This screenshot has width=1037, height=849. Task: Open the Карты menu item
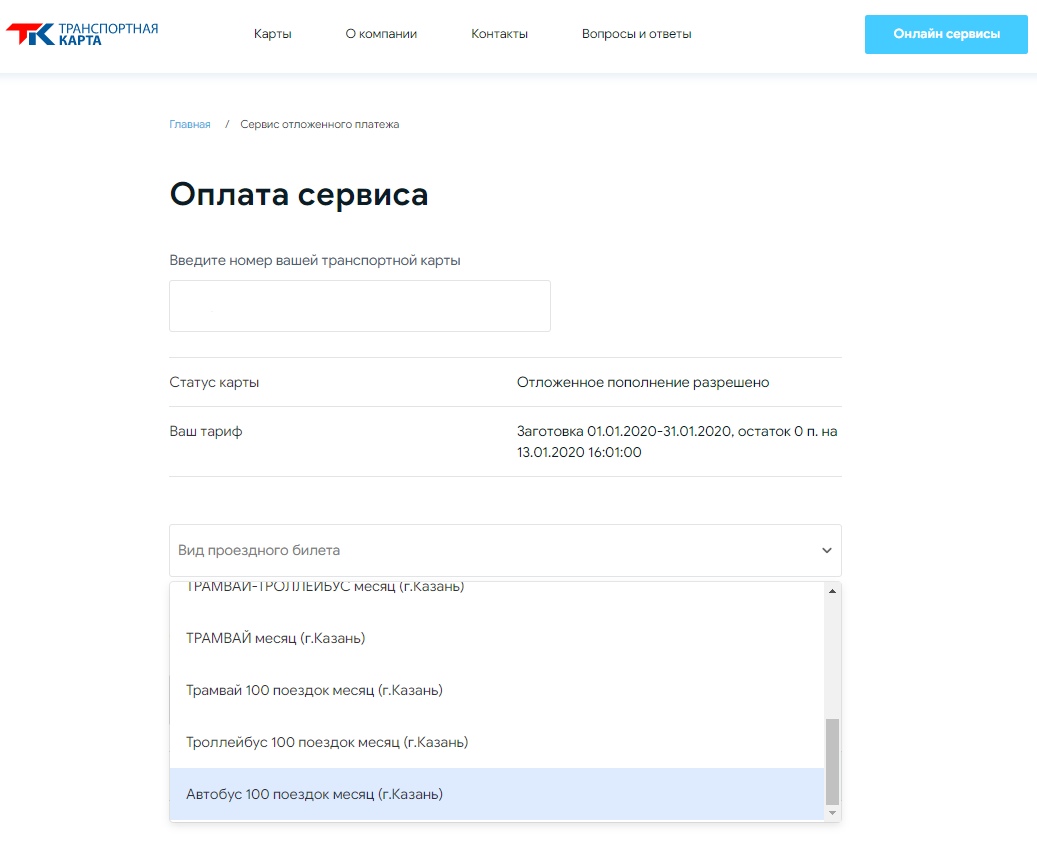click(272, 34)
